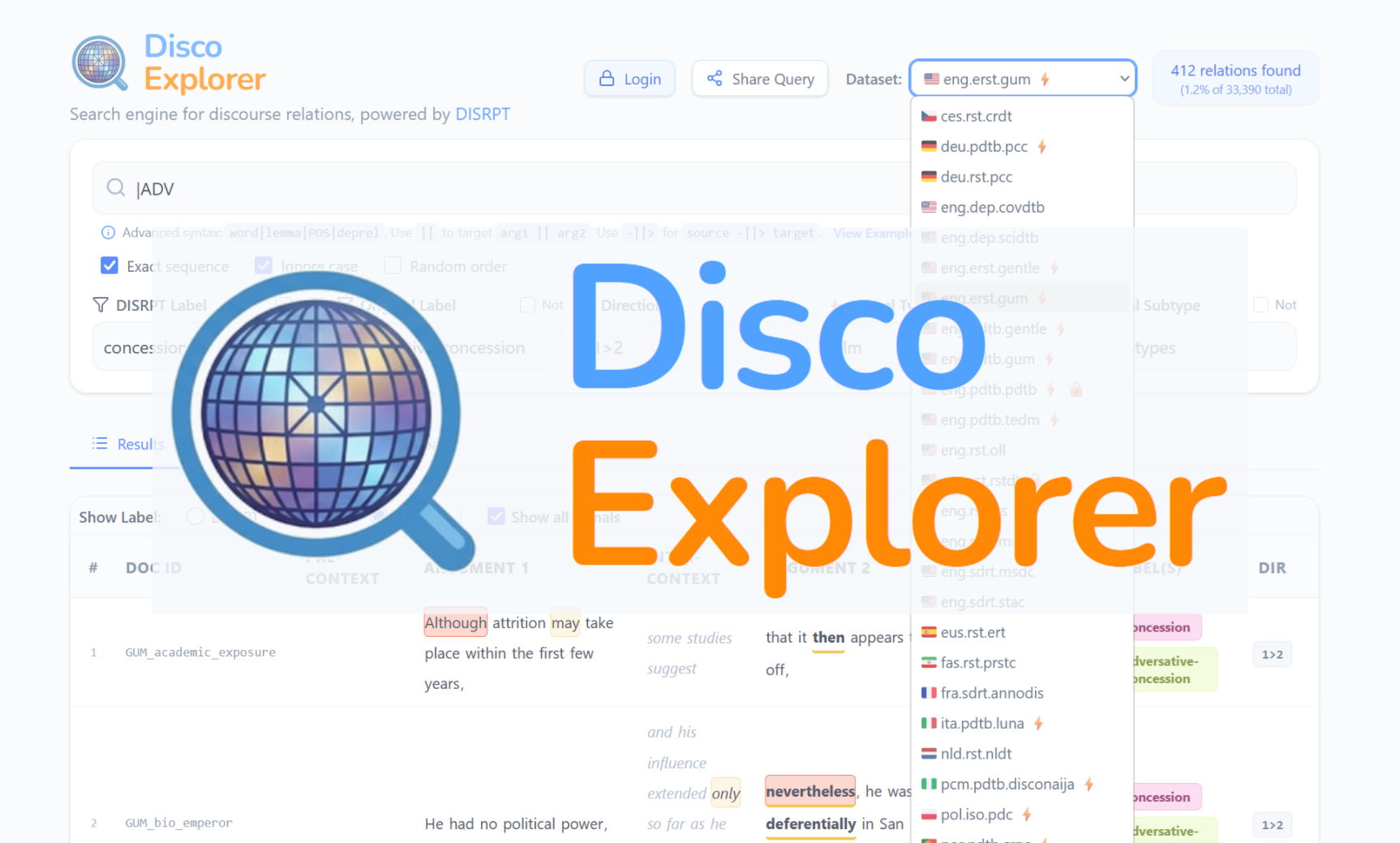1400x843 pixels.
Task: Click the highlighted word may in row 1
Action: [x=565, y=622]
